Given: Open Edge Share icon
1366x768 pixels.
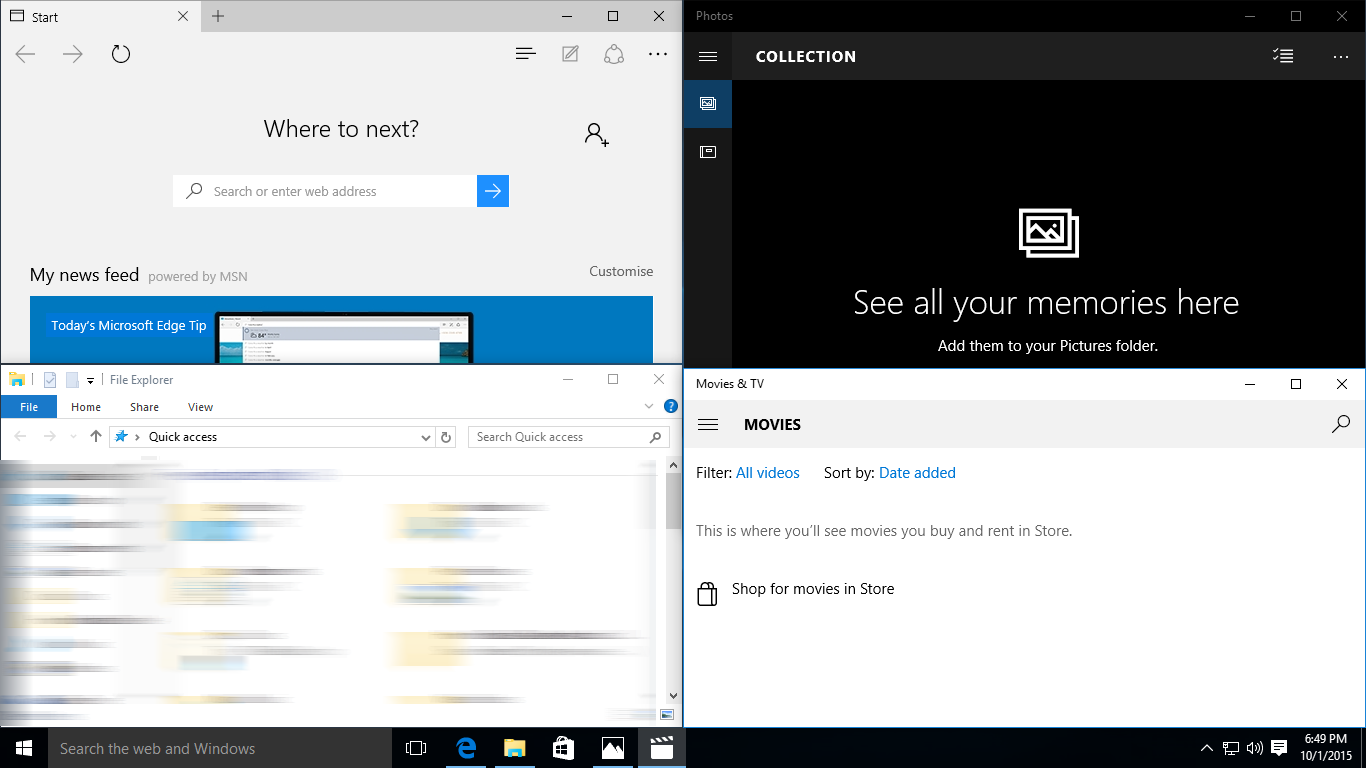Looking at the screenshot, I should coord(614,54).
